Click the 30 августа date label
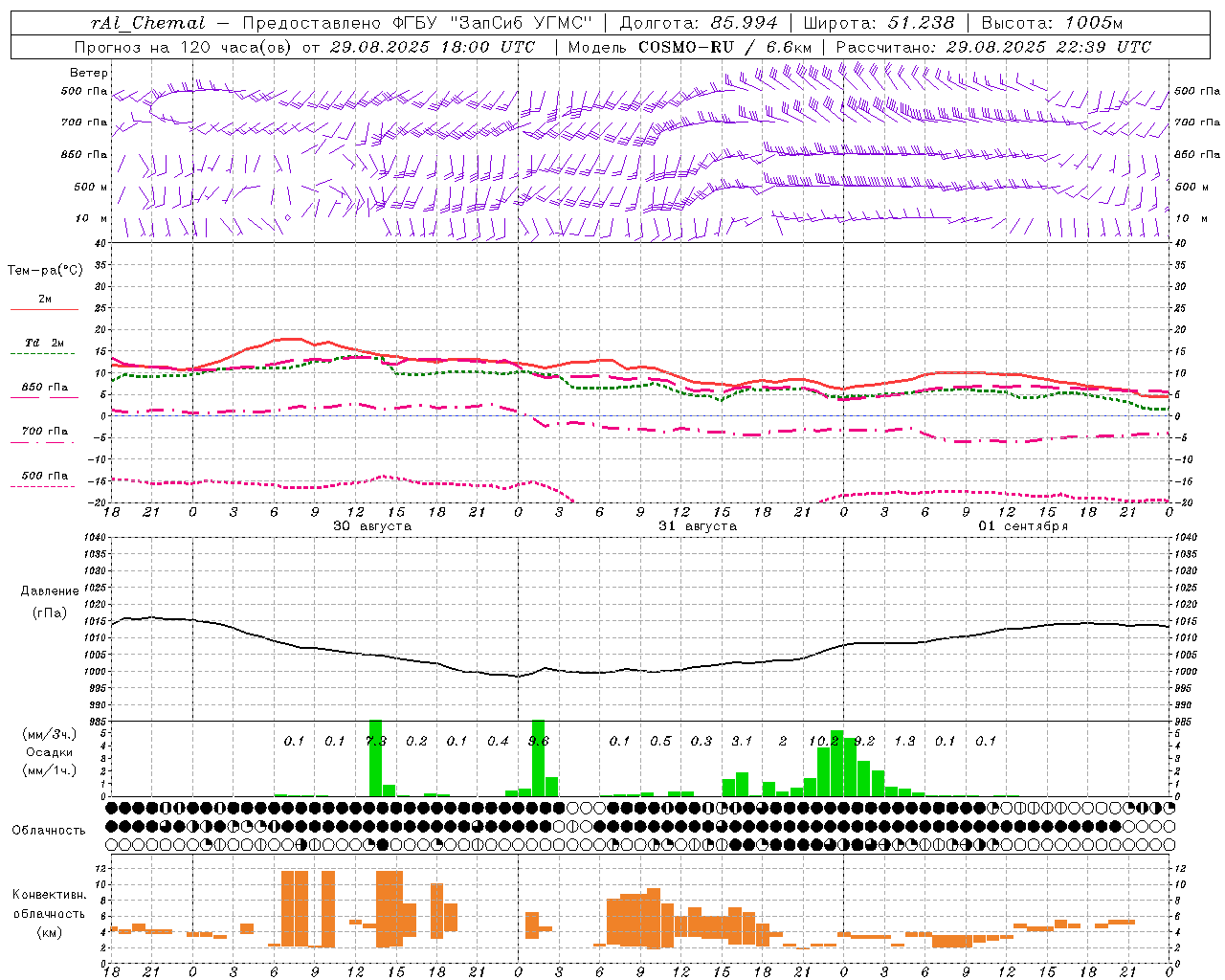1225x980 pixels. coord(372,526)
